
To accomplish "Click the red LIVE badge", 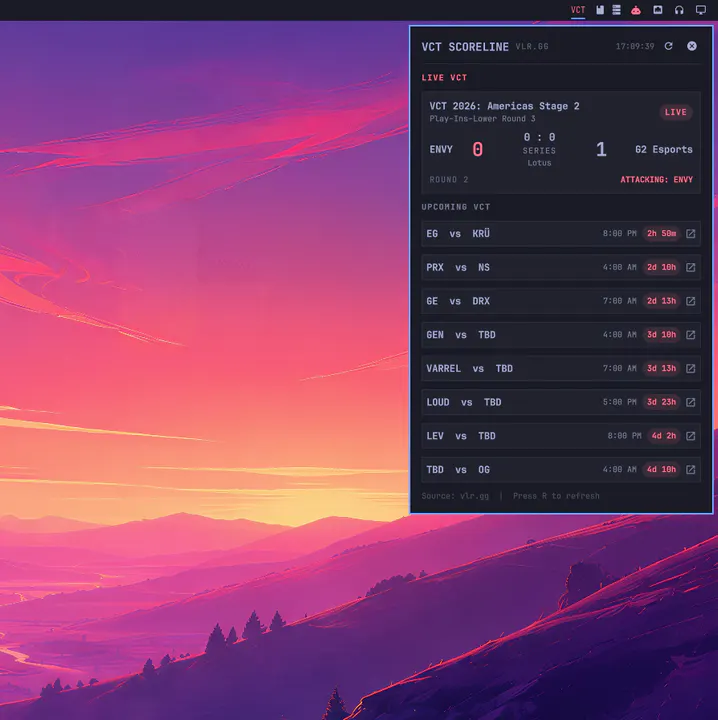I will 676,112.
